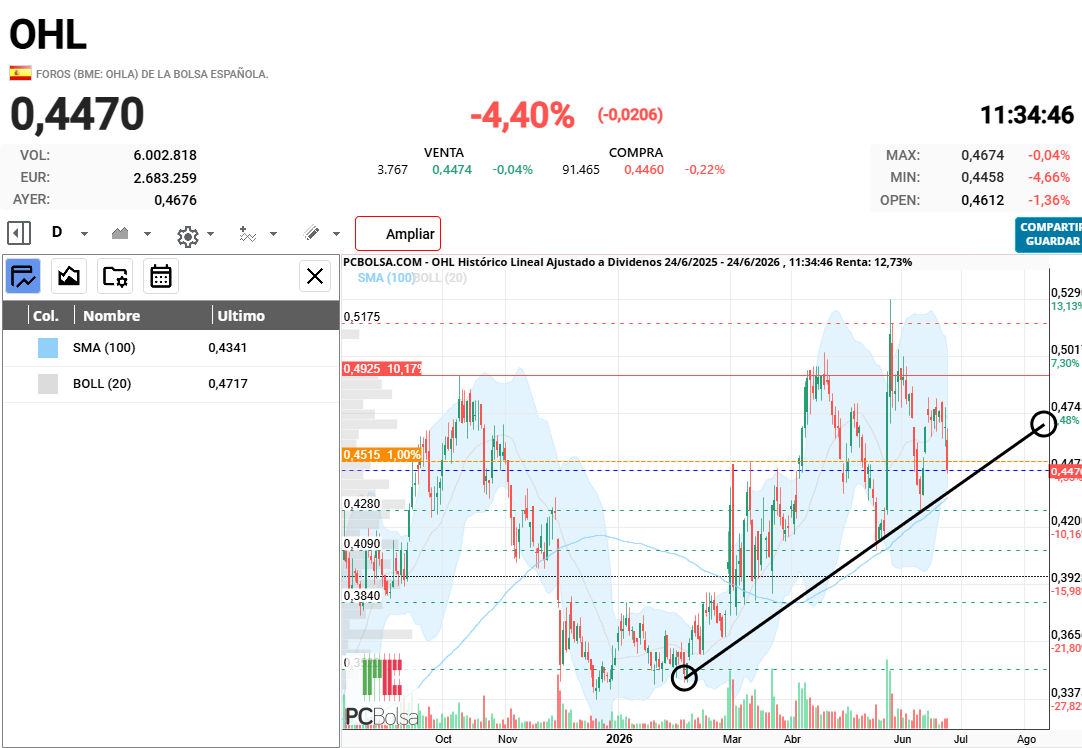The width and height of the screenshot is (1082, 748).
Task: Open the D timeframe selector
Action: (57, 233)
